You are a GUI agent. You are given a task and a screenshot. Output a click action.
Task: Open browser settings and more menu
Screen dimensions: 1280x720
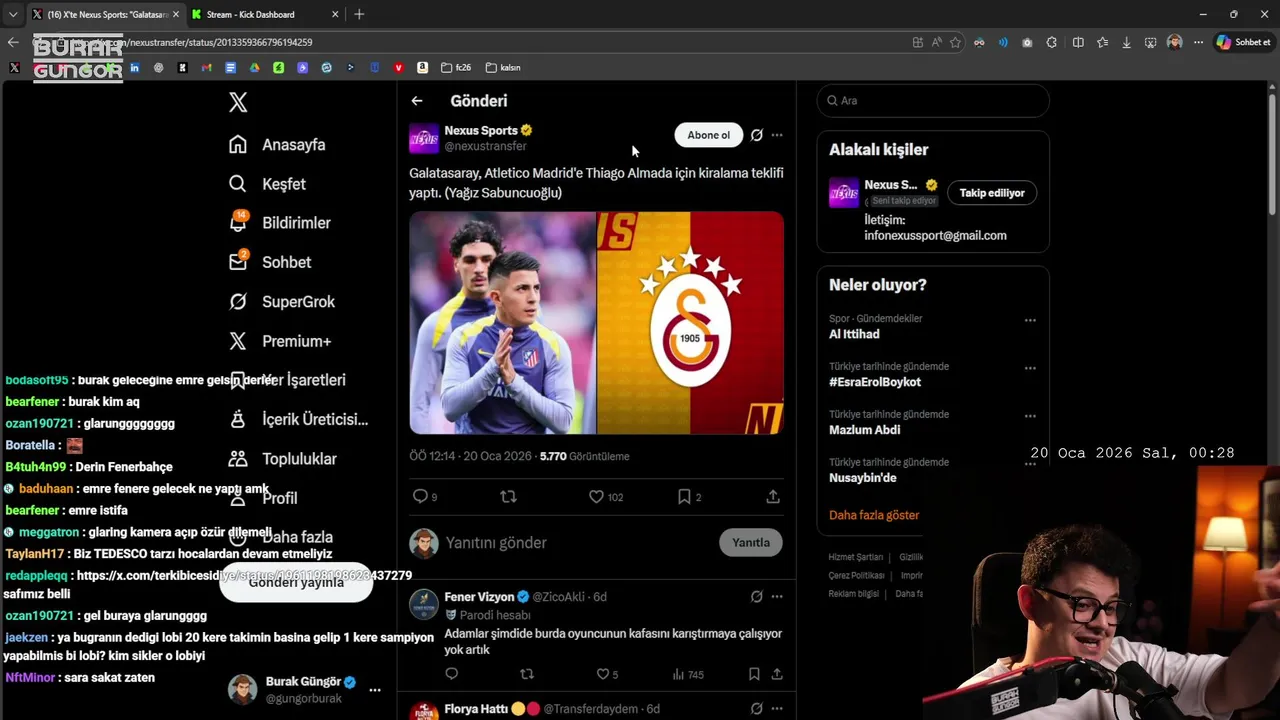pos(1198,42)
